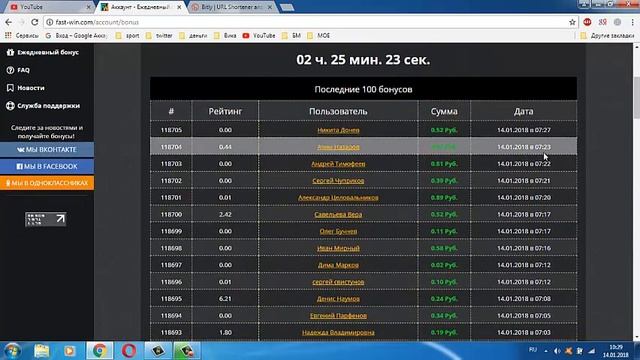This screenshot has height=360, width=640.
Task: Open user Никита Донев profile
Action: coord(338,130)
